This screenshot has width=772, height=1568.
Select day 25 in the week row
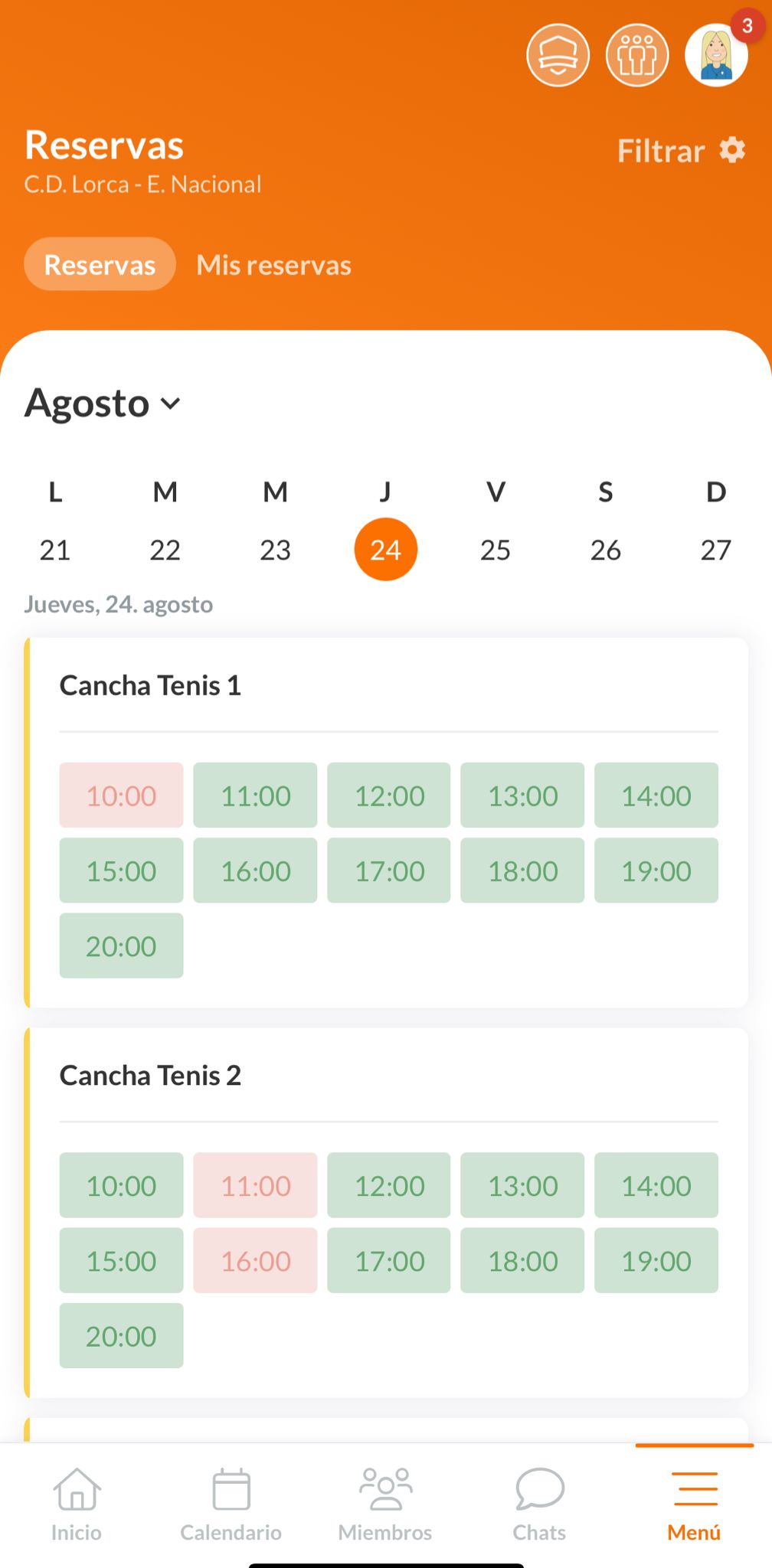tap(496, 550)
